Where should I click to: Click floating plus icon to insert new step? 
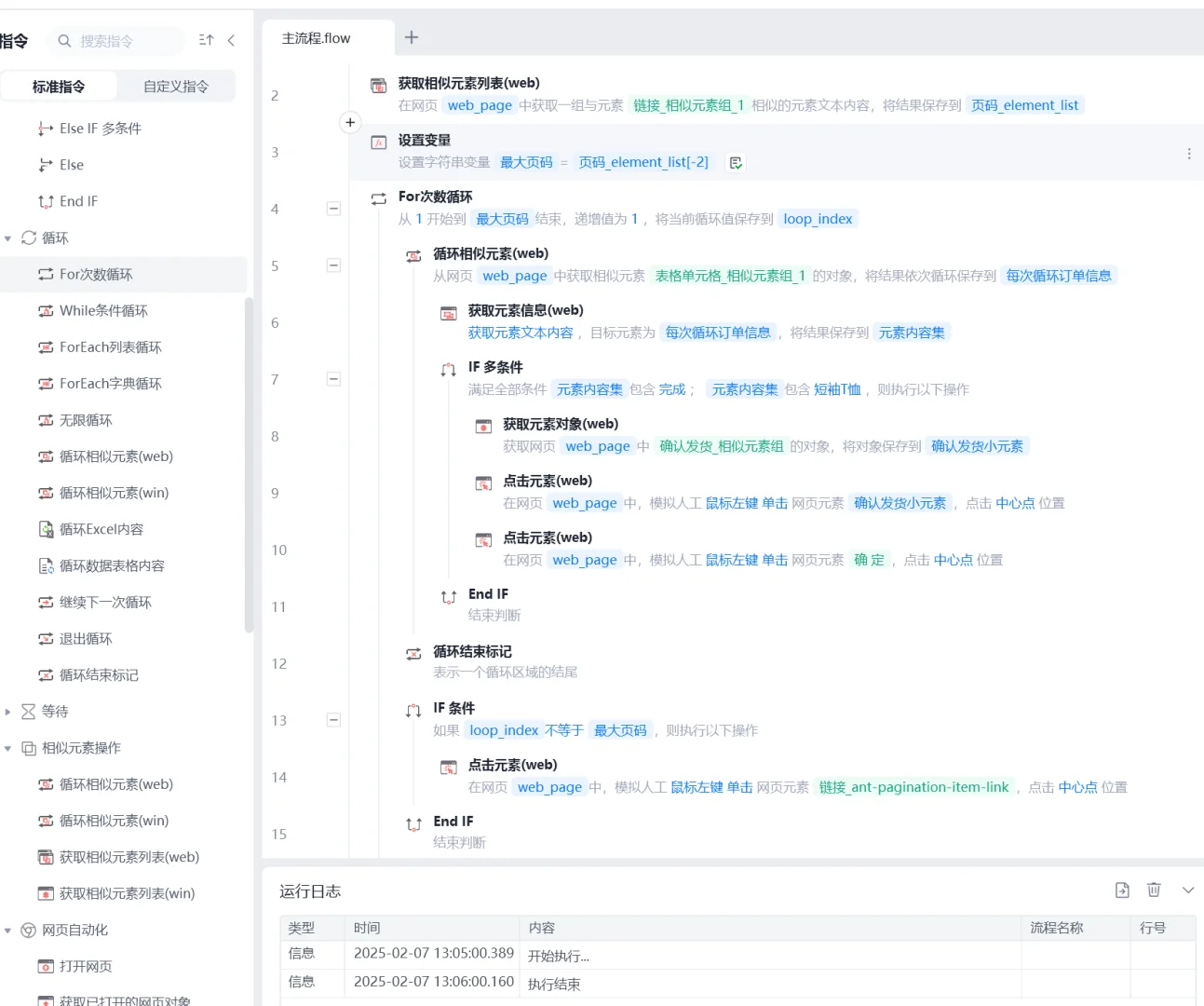[x=349, y=122]
